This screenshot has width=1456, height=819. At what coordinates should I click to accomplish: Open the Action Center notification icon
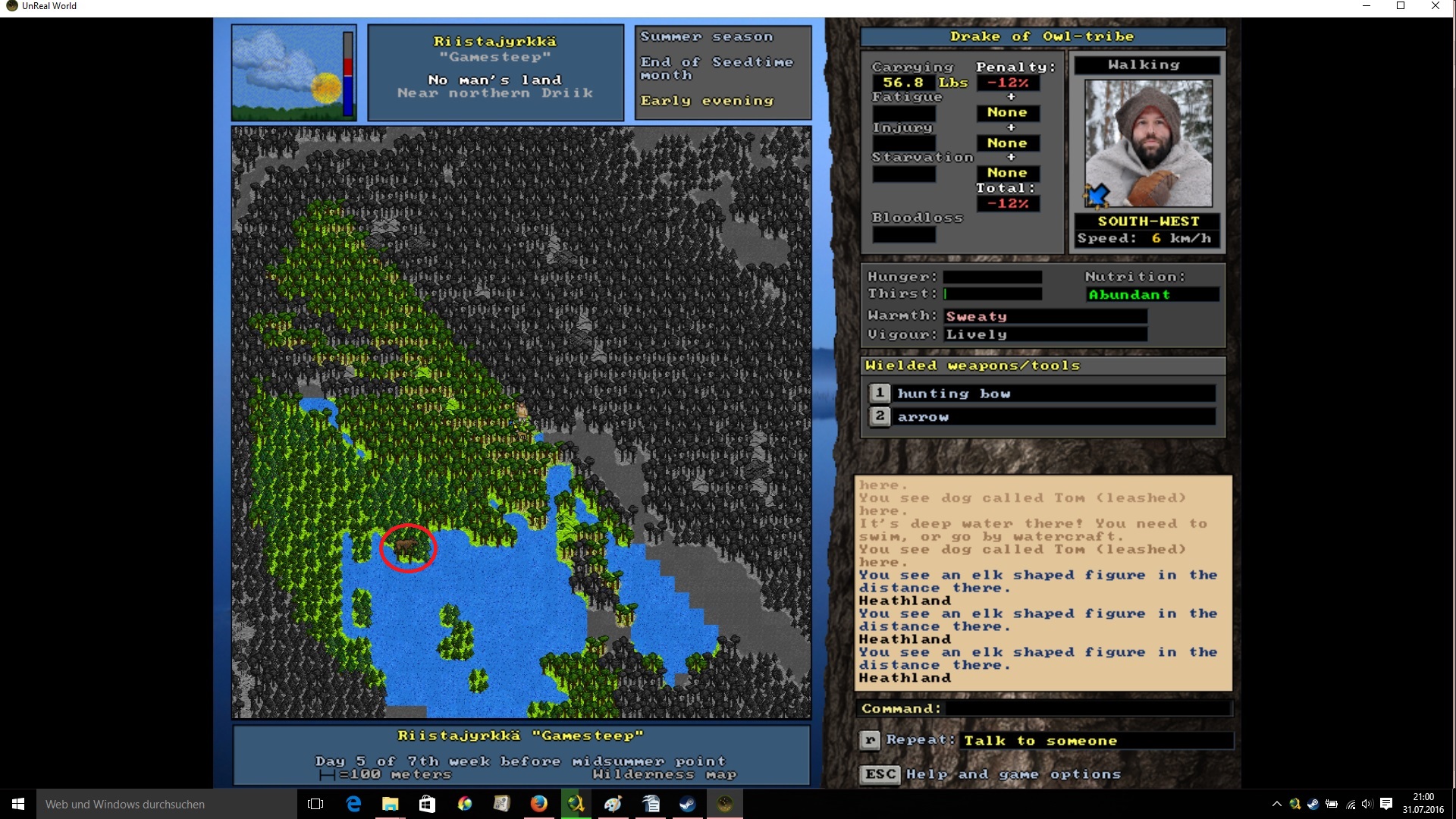(x=1386, y=804)
